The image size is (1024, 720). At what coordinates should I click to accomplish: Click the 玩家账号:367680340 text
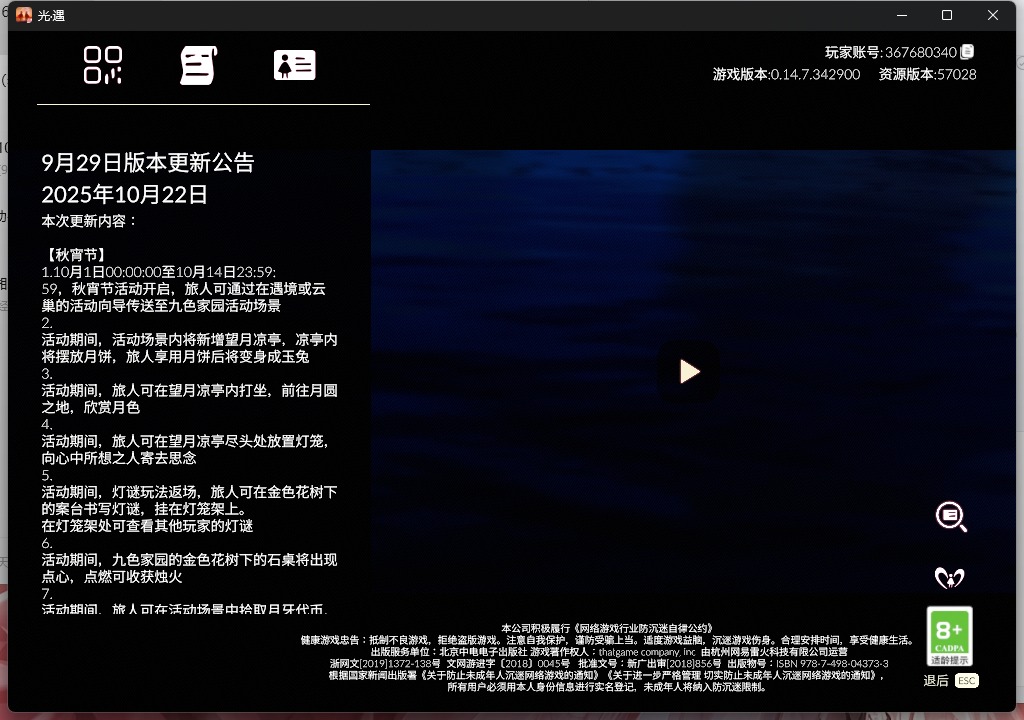(x=891, y=52)
